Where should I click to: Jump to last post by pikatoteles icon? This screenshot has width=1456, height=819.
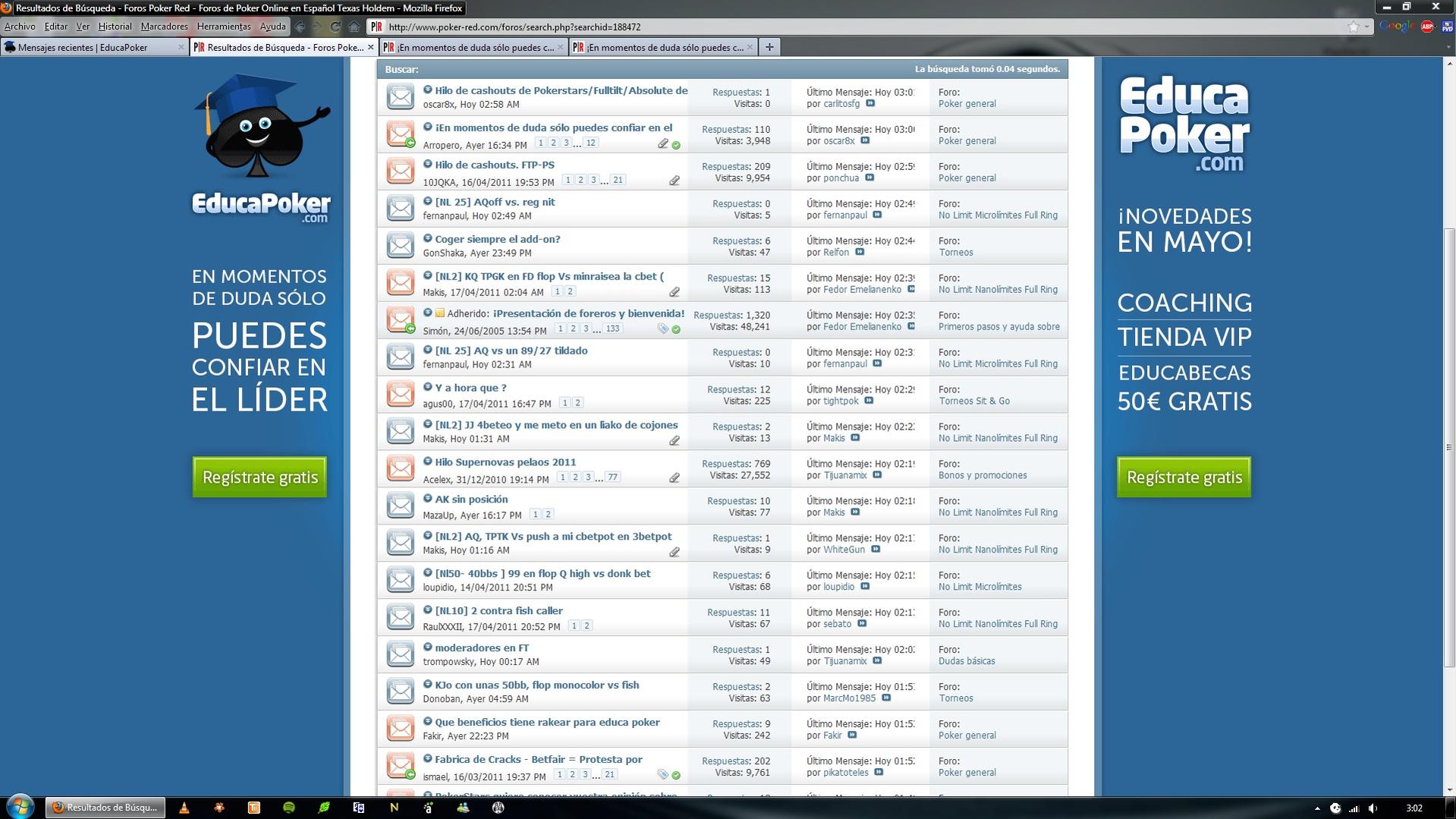coord(879,773)
